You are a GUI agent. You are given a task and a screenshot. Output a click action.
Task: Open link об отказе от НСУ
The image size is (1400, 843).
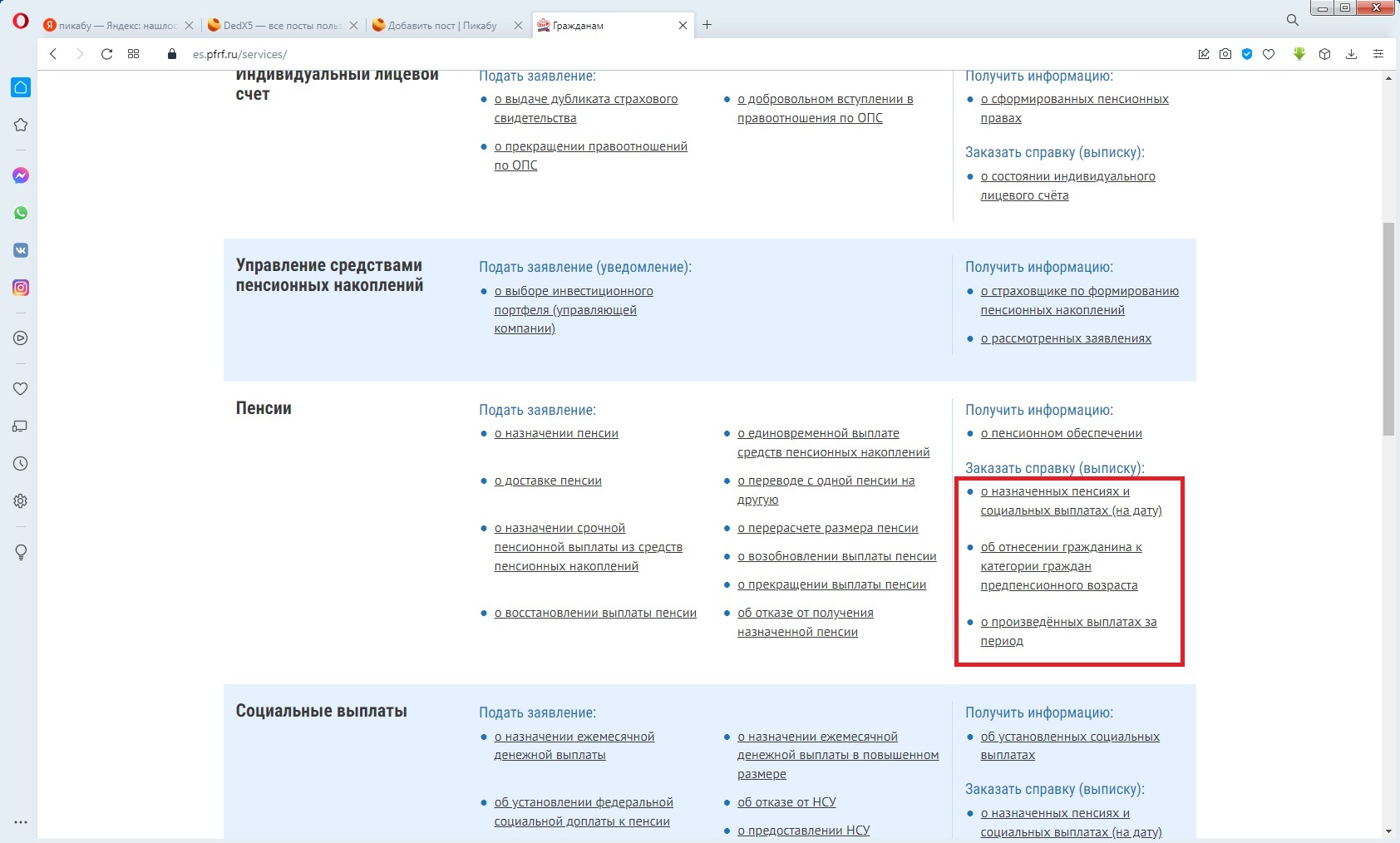[x=786, y=802]
